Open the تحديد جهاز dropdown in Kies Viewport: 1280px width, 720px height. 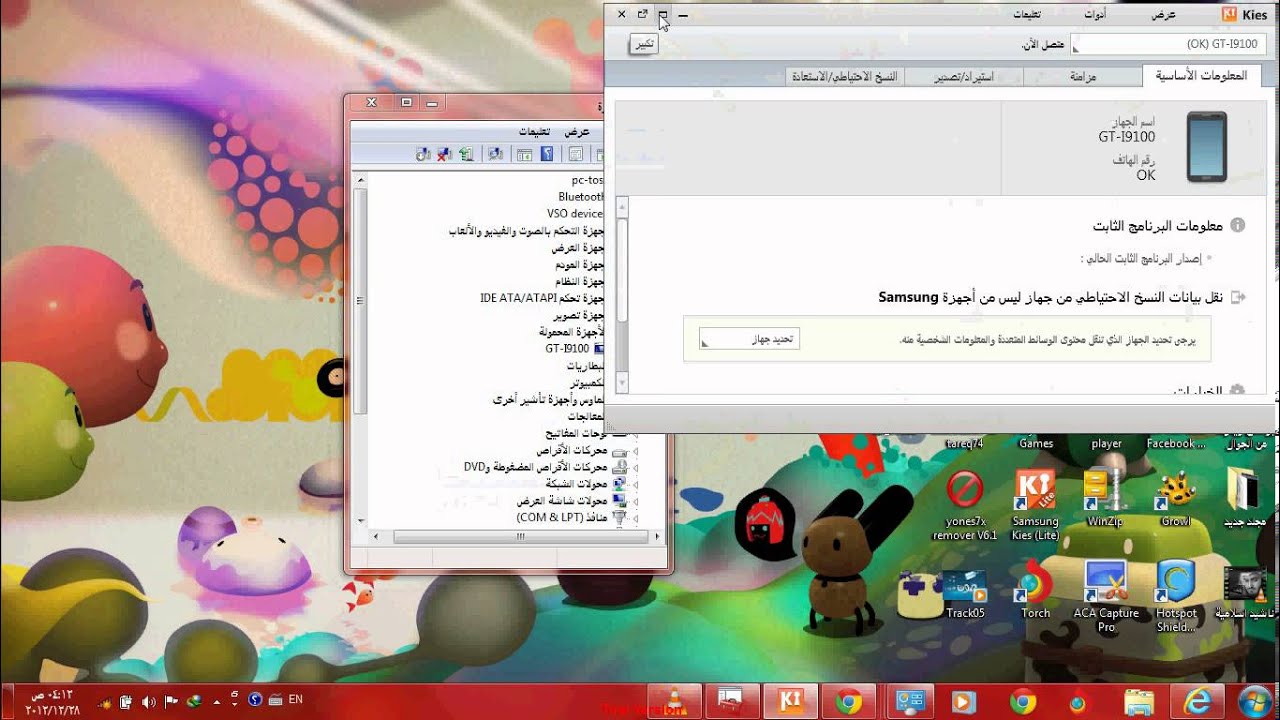(x=749, y=339)
